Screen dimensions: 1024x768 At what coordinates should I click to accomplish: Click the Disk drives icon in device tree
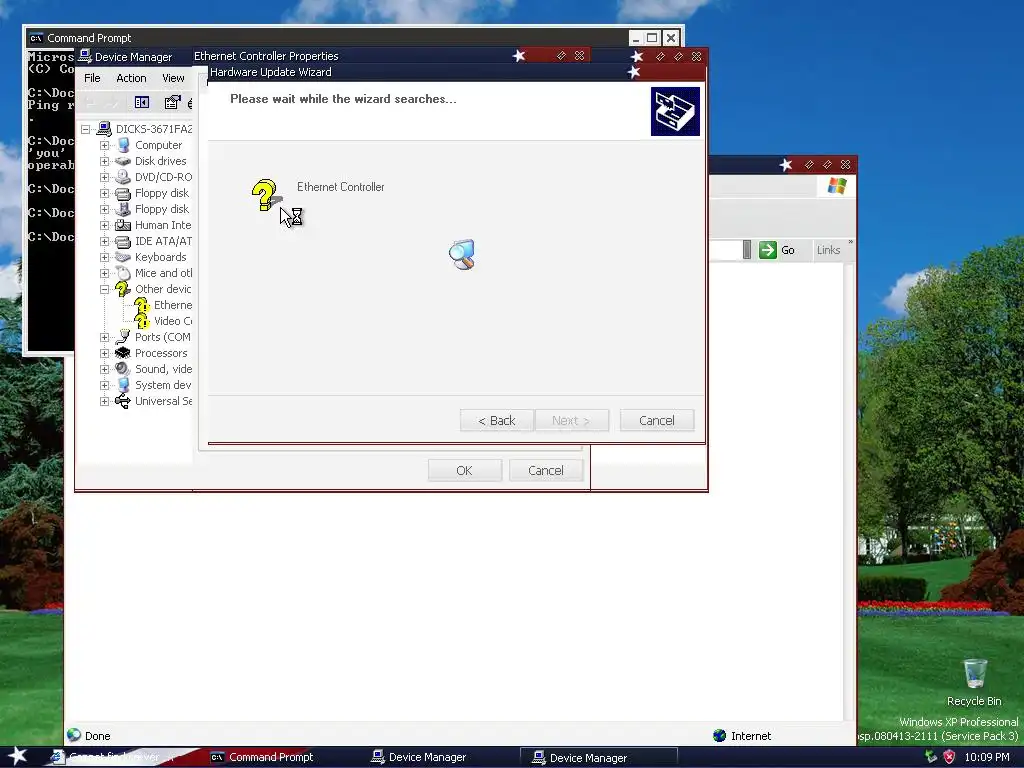pos(123,161)
